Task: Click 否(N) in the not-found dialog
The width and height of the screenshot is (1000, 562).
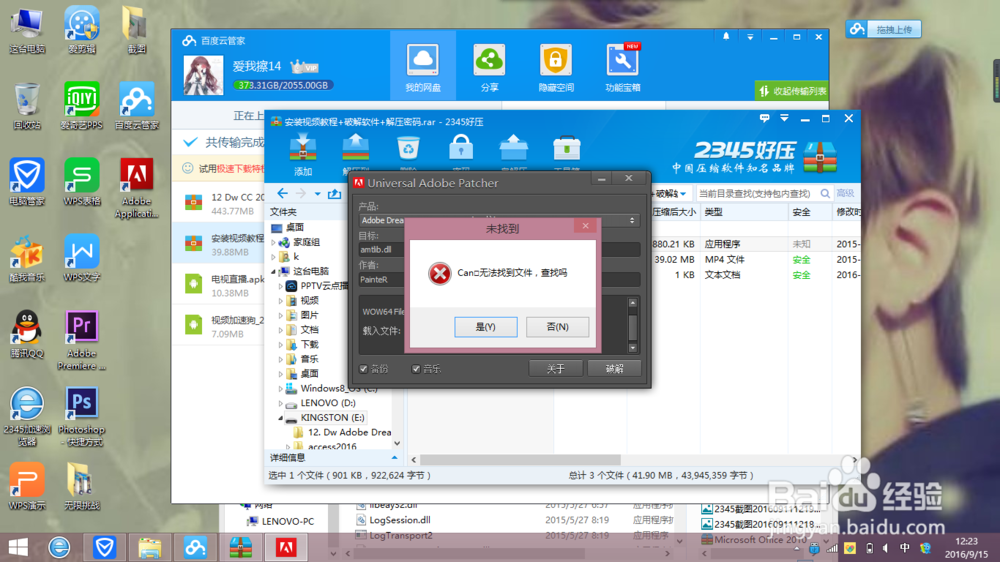Action: (x=557, y=327)
